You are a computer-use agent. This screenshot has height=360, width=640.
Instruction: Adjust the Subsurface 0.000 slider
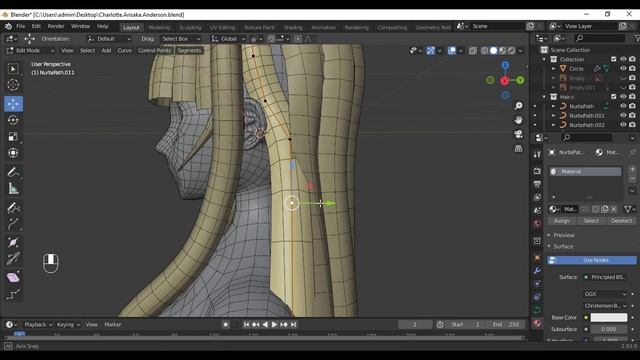[609, 329]
